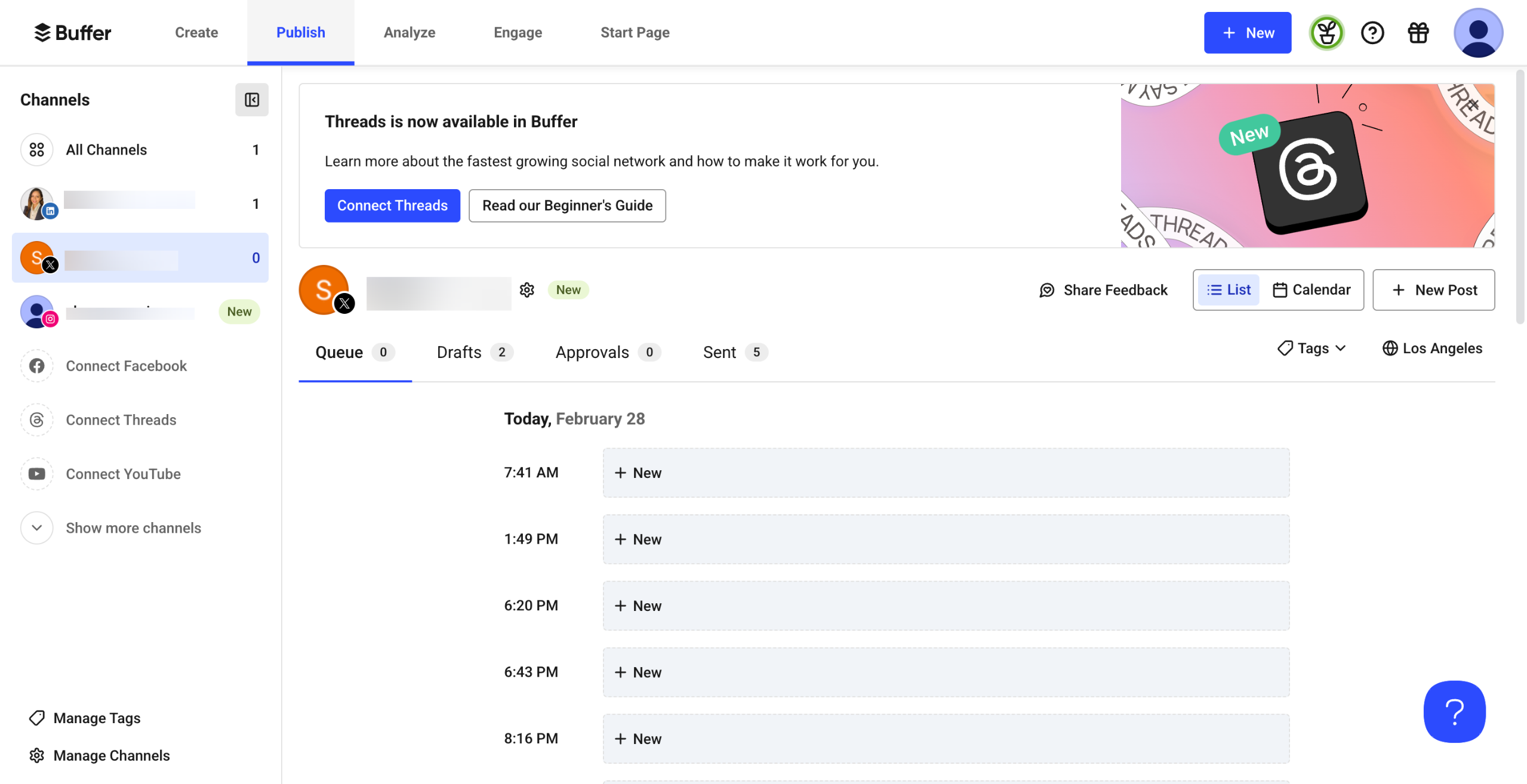The width and height of the screenshot is (1527, 784).
Task: Switch to List view
Action: tap(1229, 290)
